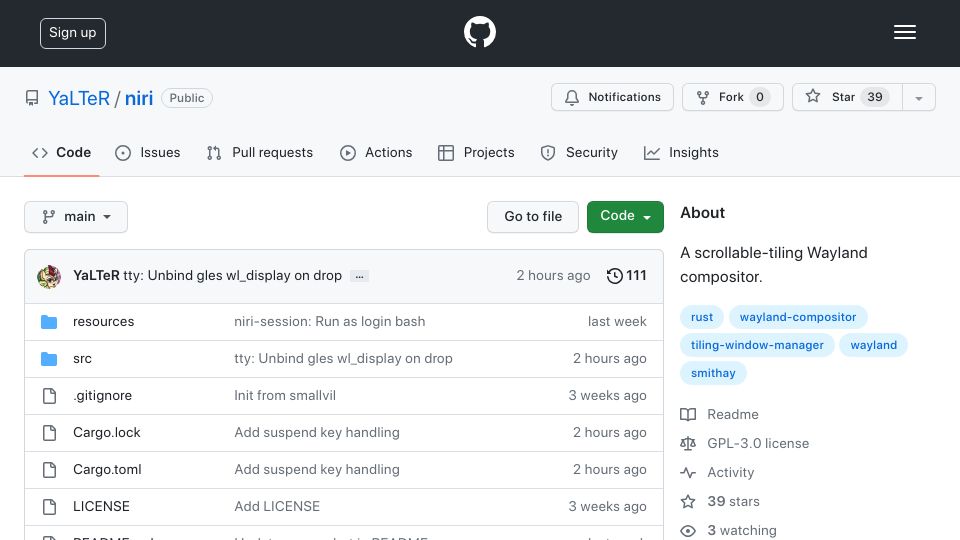
Task: Open the Insights tab
Action: [681, 152]
